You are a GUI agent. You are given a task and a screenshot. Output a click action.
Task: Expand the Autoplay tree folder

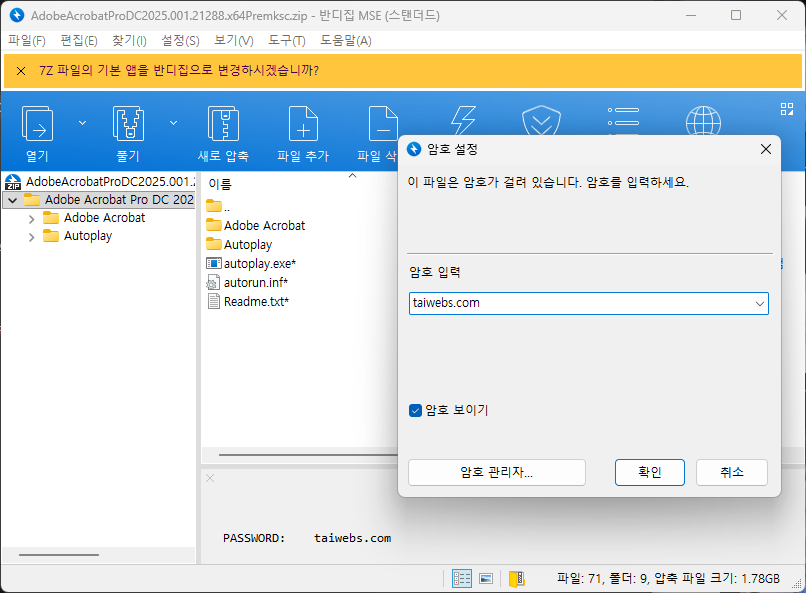pyautogui.click(x=31, y=237)
